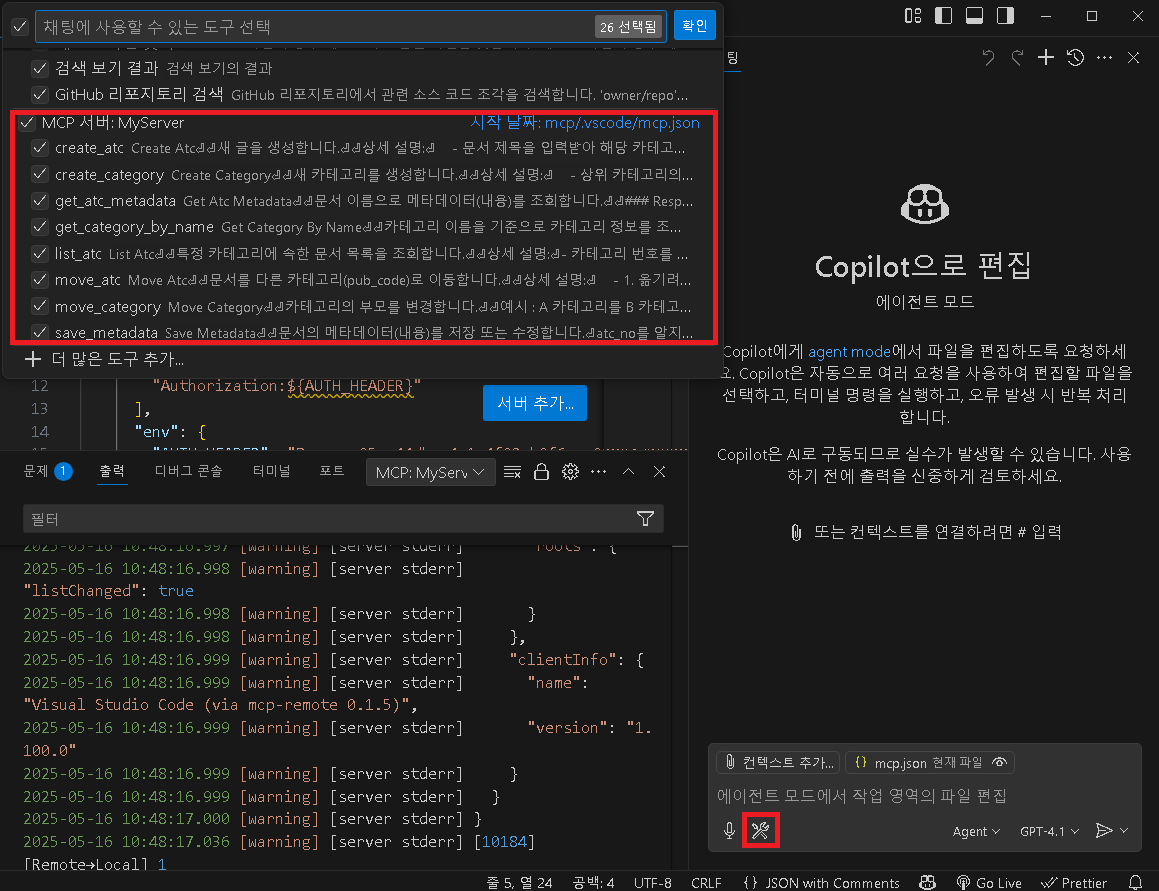Start a new chat with the plus icon
This screenshot has width=1159, height=891.
pyautogui.click(x=1046, y=58)
